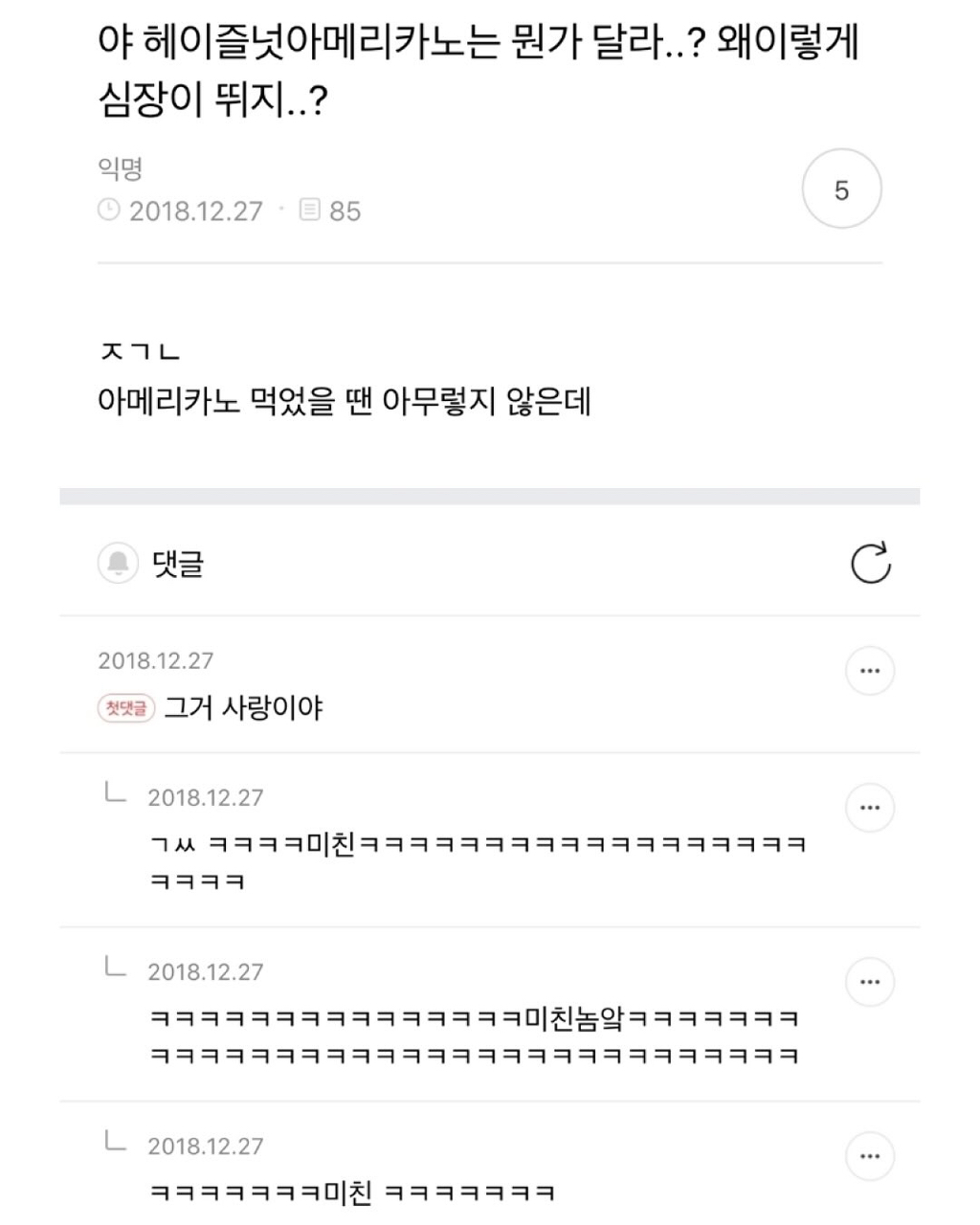
Task: Click the author name 익명
Action: point(121,169)
